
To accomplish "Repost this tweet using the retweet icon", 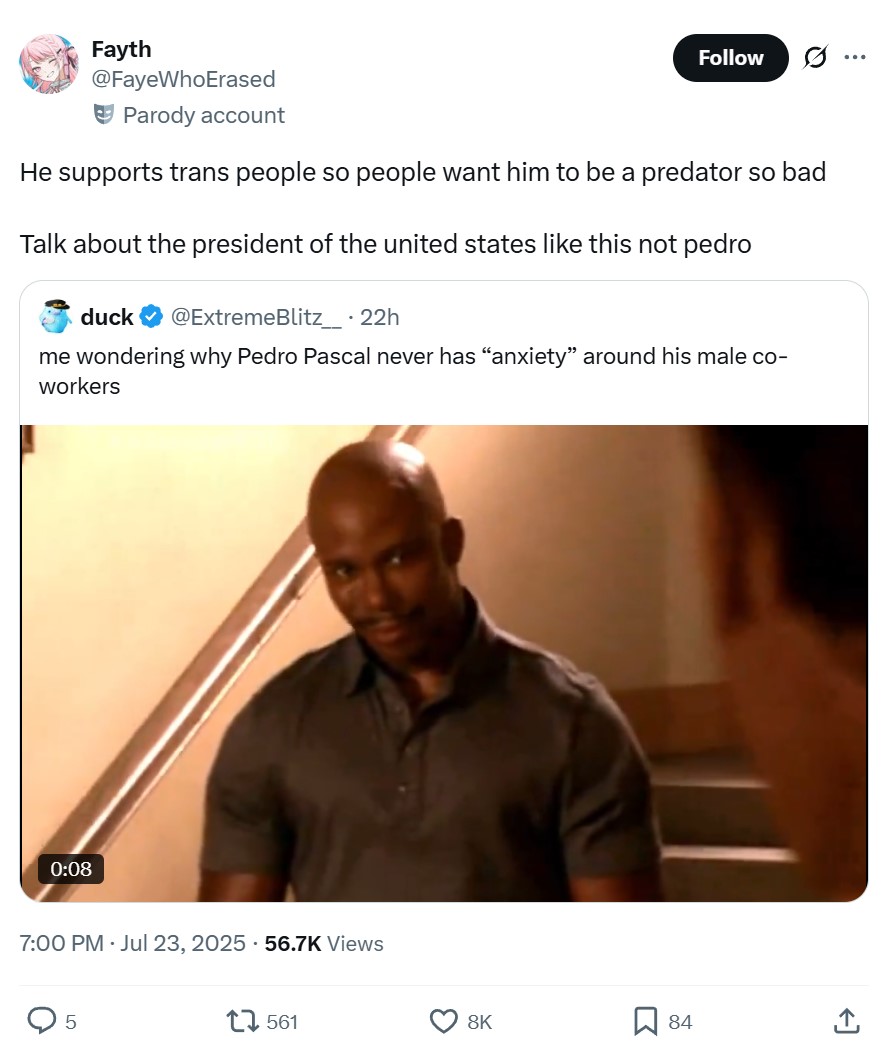I will coord(242,1020).
